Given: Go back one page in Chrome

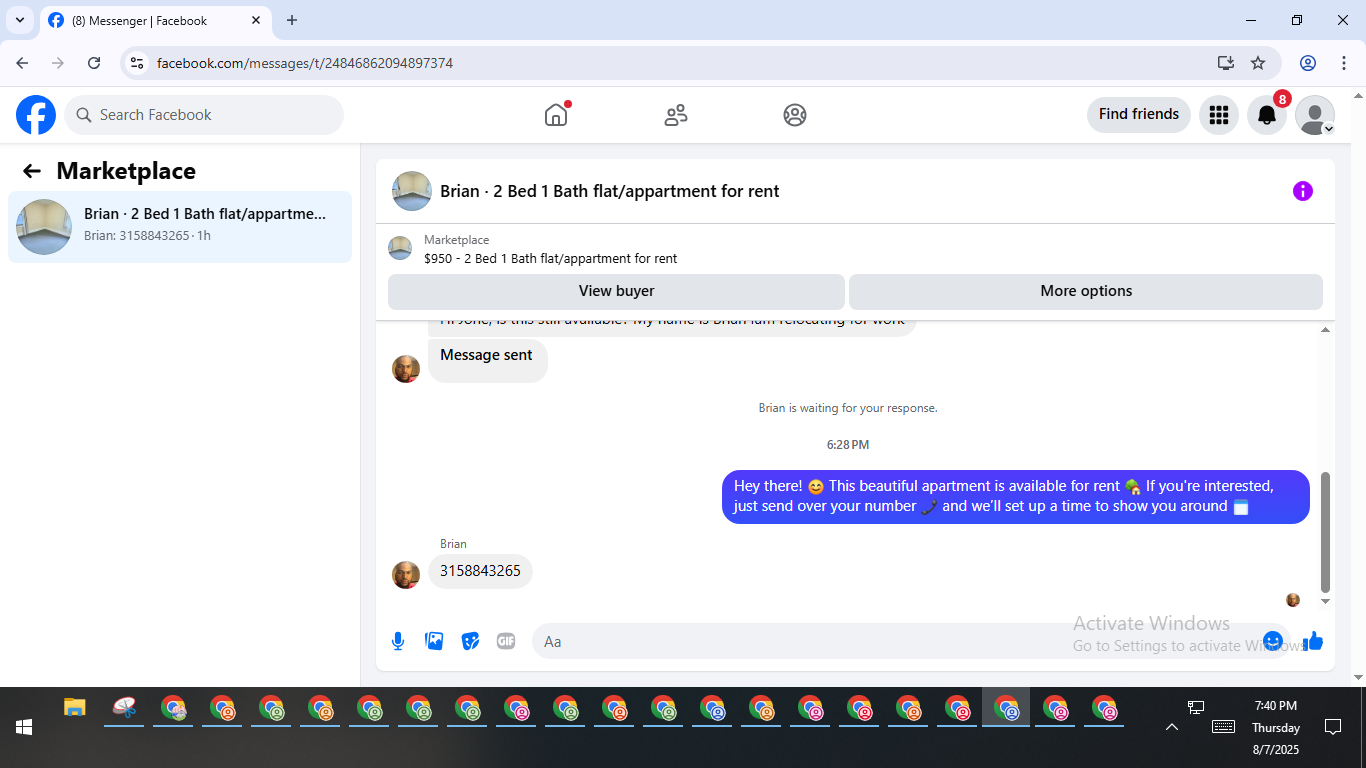Looking at the screenshot, I should coord(22,63).
